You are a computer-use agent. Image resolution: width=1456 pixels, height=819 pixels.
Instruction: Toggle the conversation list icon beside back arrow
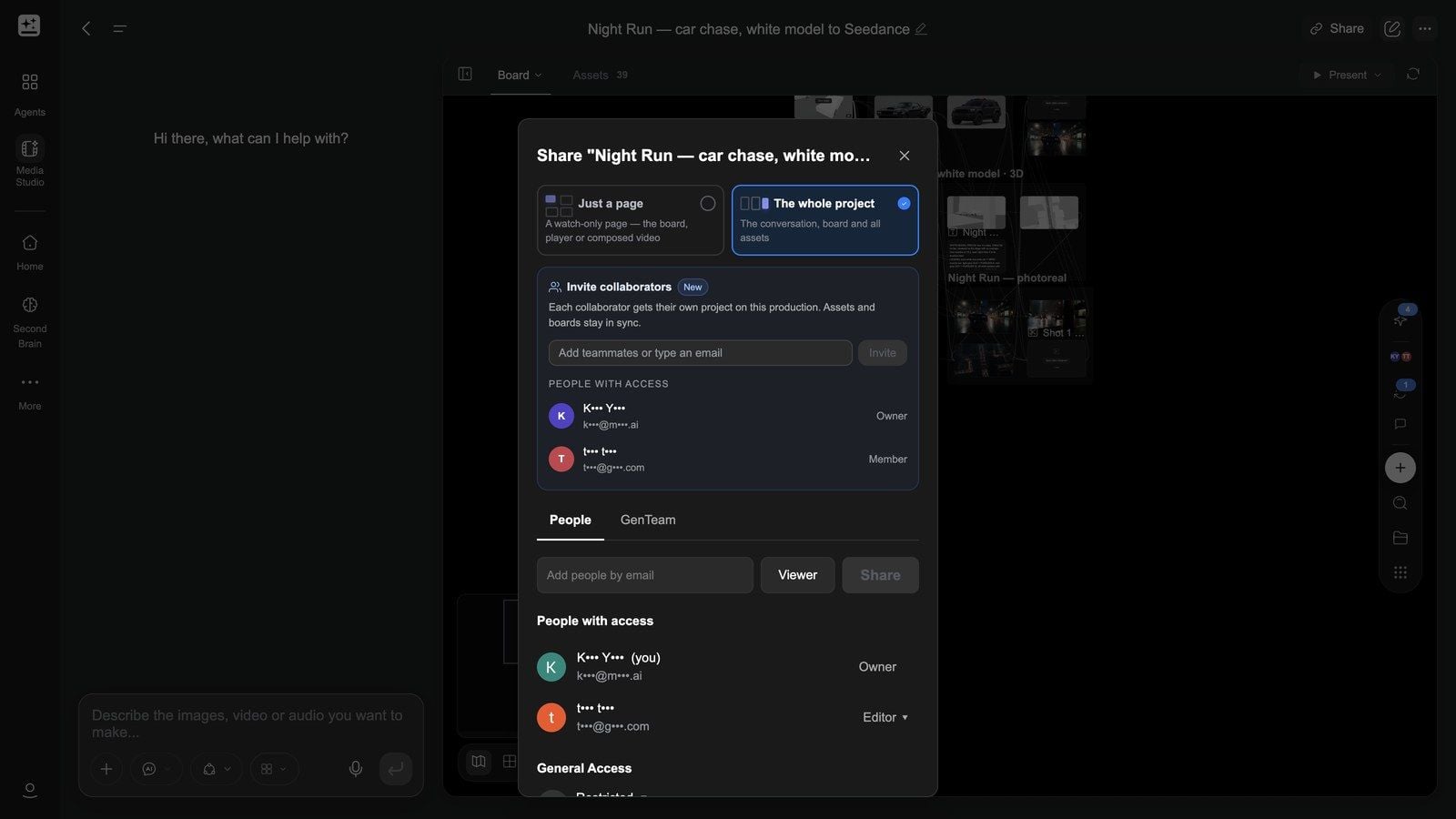[x=119, y=28]
